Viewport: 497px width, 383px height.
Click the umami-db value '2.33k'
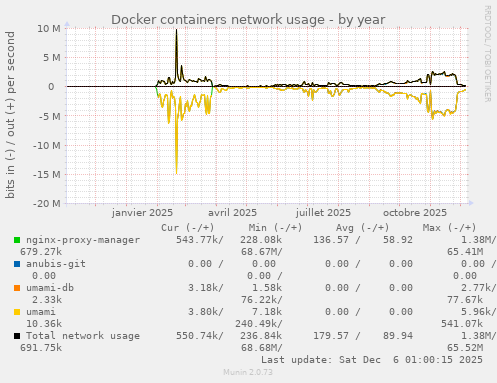(47, 300)
